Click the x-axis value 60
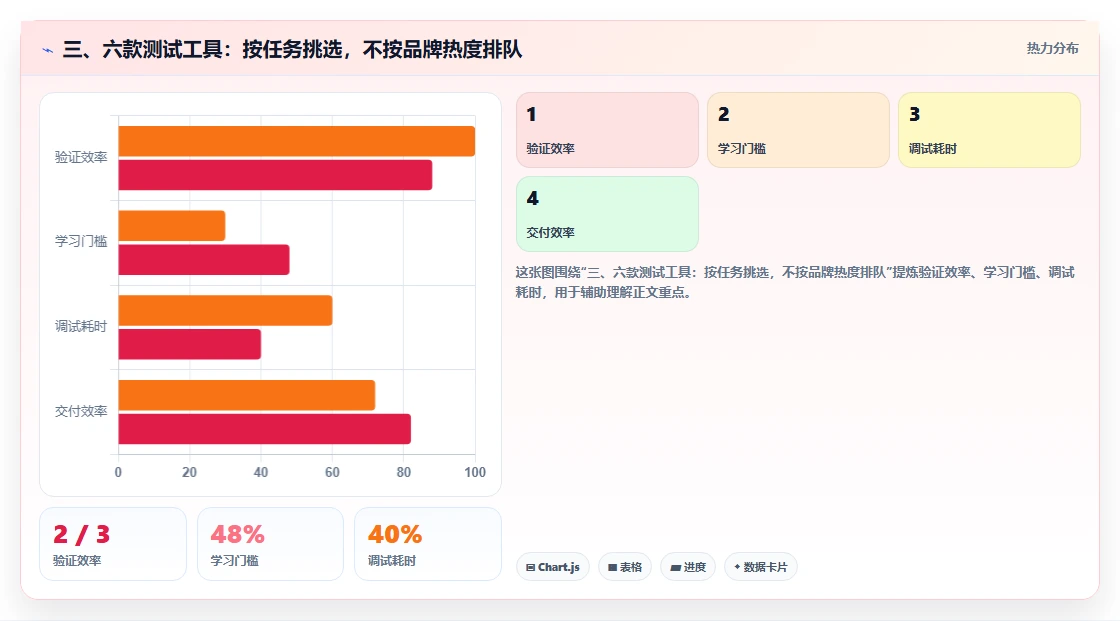 point(332,472)
